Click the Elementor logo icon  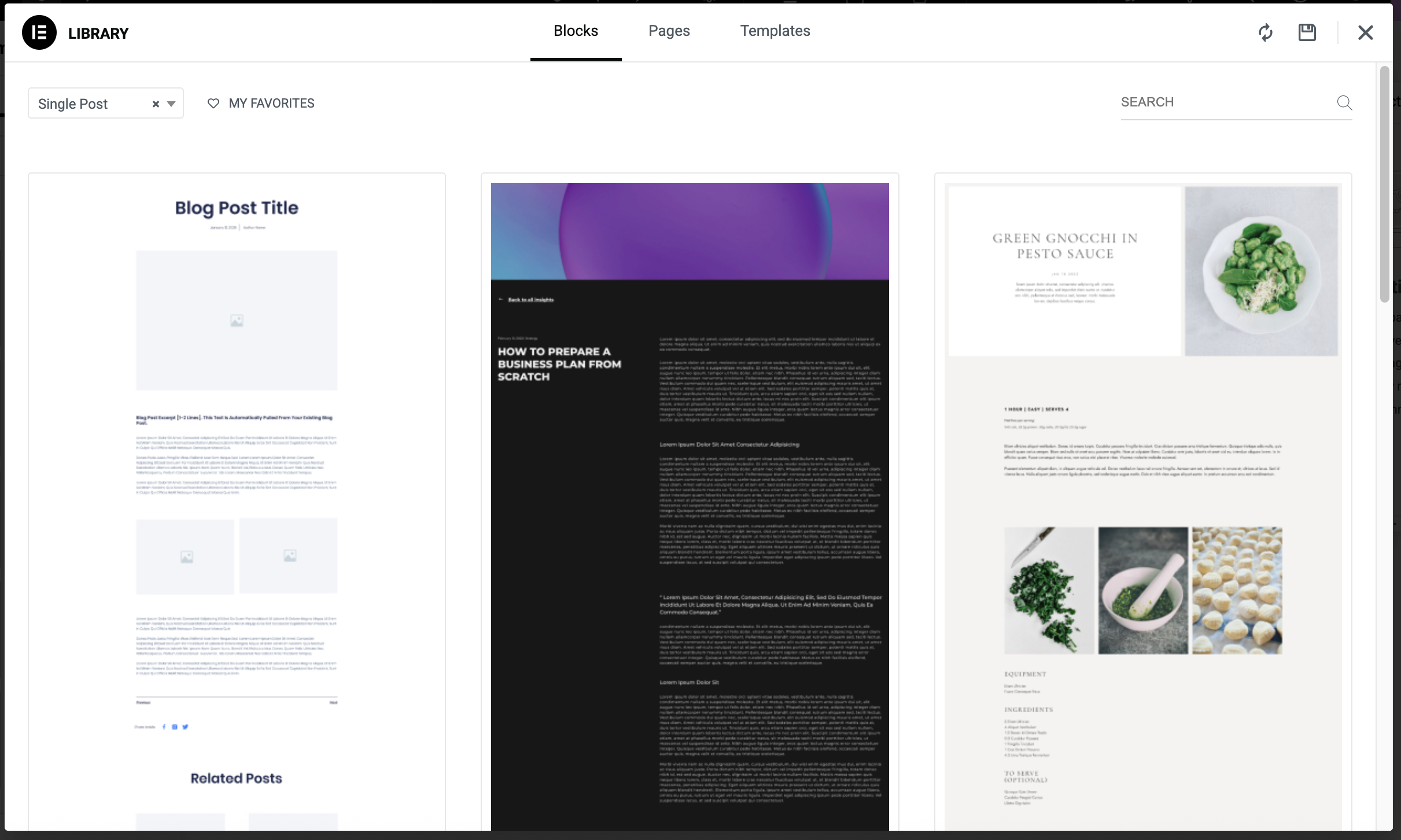coord(39,32)
